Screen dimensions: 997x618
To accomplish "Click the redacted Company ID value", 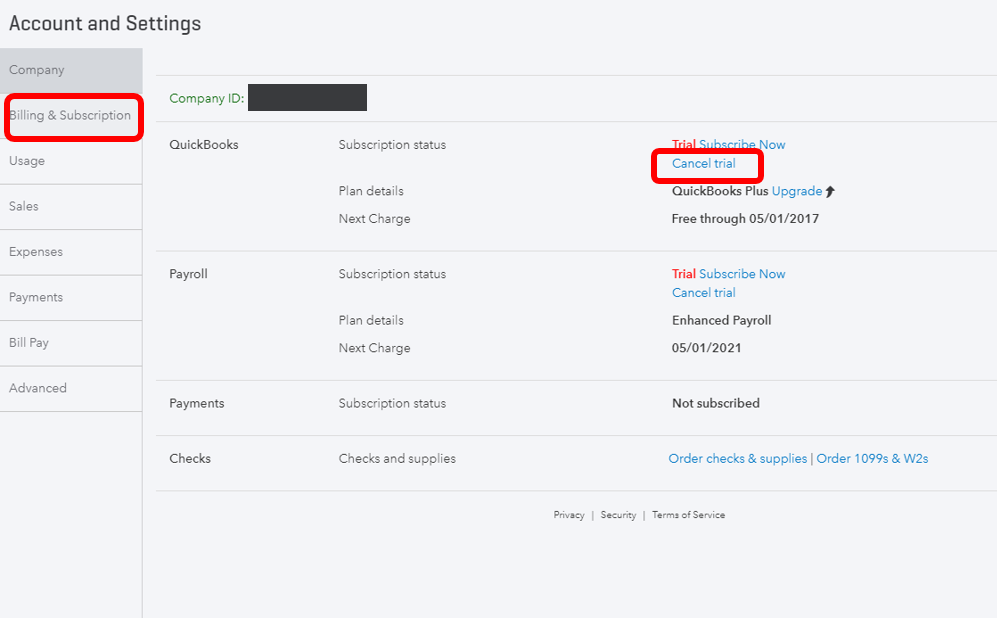I will click(307, 98).
